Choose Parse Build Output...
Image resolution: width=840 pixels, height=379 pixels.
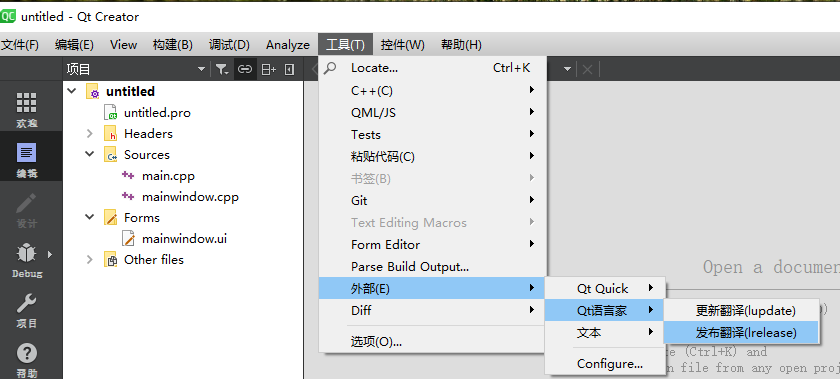433,266
